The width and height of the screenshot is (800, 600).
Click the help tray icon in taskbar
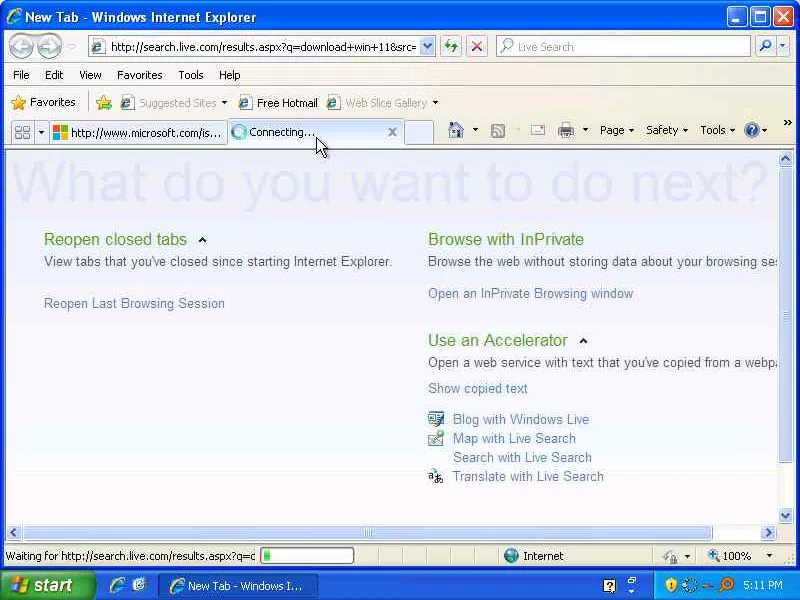point(609,585)
